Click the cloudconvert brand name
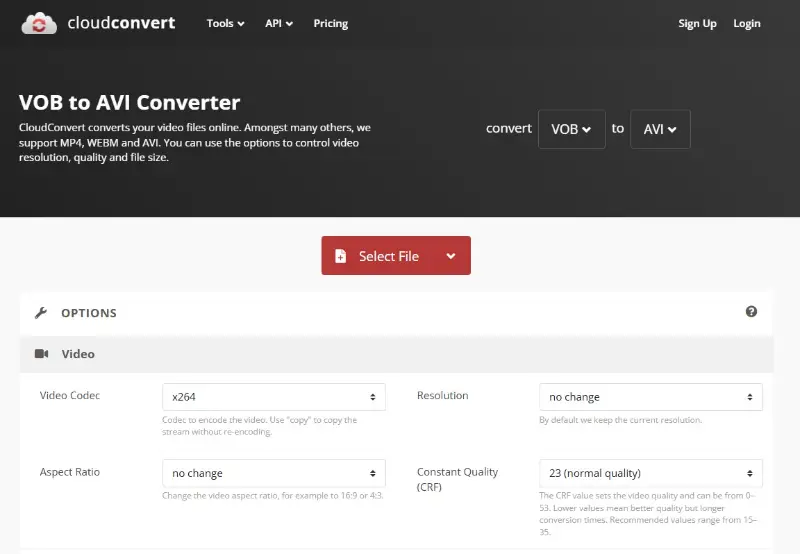The image size is (800, 554). click(121, 23)
